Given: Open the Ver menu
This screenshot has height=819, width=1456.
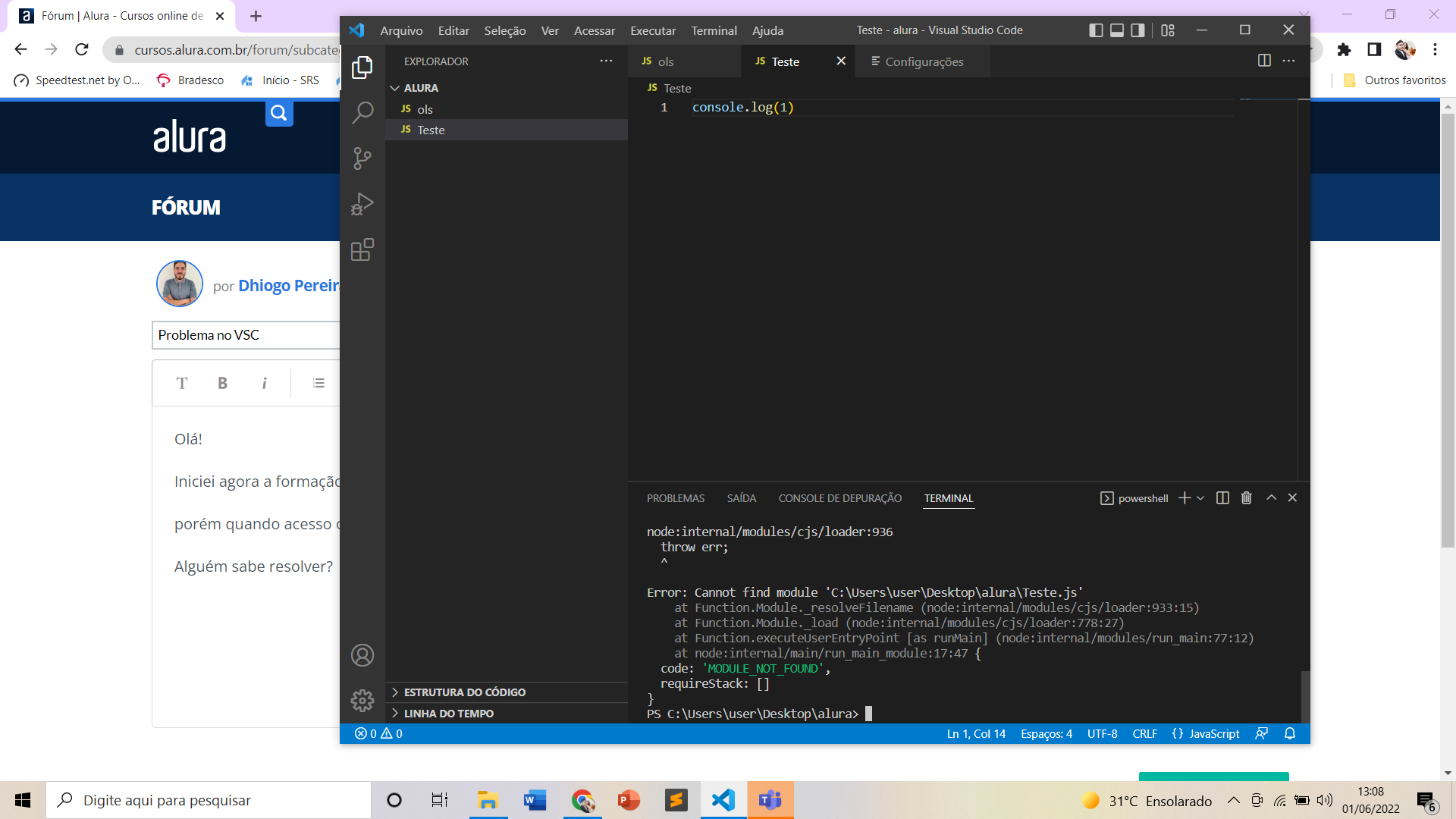Looking at the screenshot, I should (x=550, y=30).
